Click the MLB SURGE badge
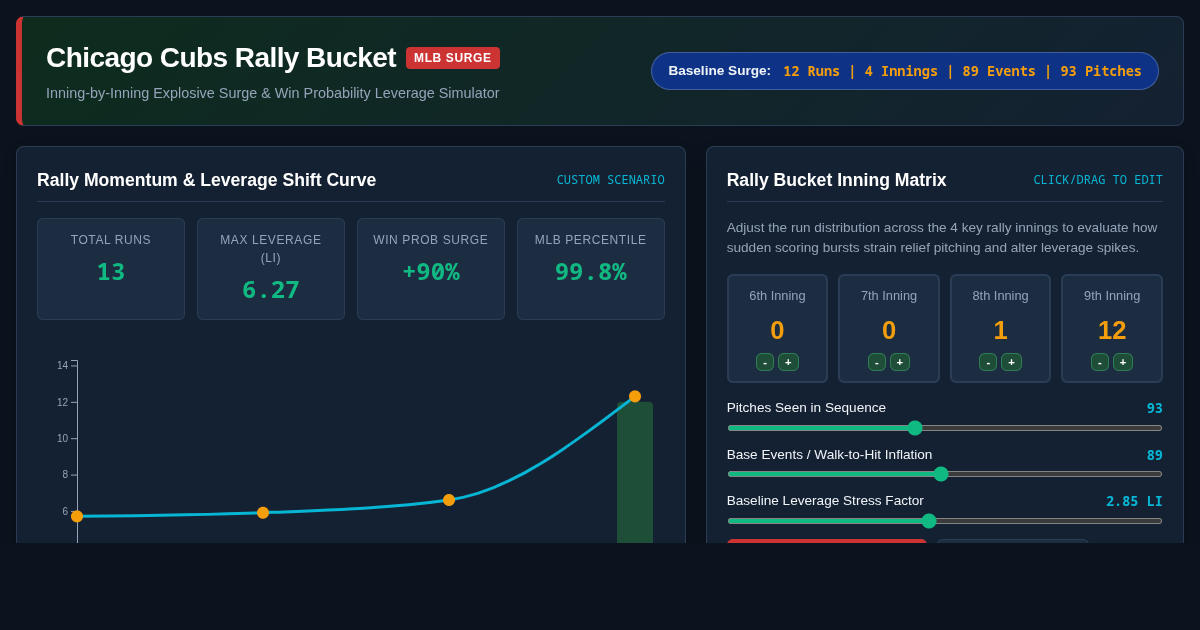The height and width of the screenshot is (630, 1200). 453,58
